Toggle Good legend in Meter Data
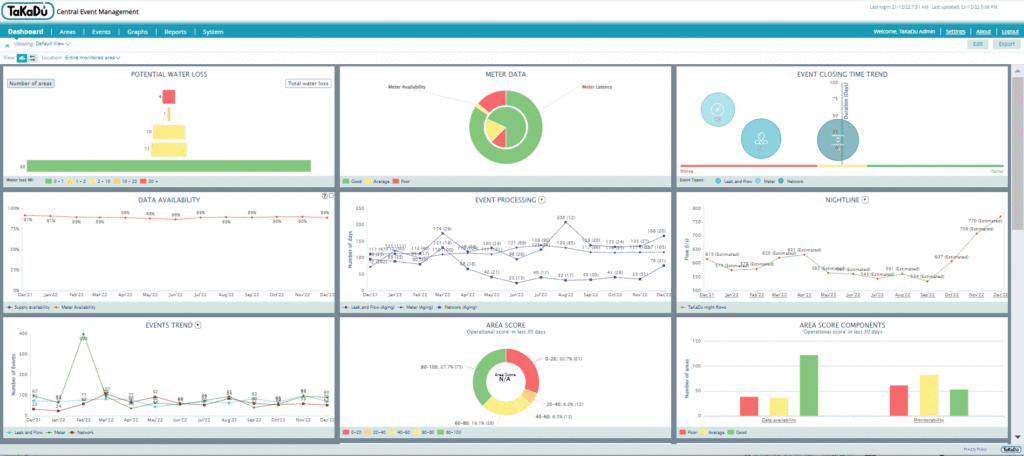Viewport: 1024px width, 456px height. click(x=353, y=181)
